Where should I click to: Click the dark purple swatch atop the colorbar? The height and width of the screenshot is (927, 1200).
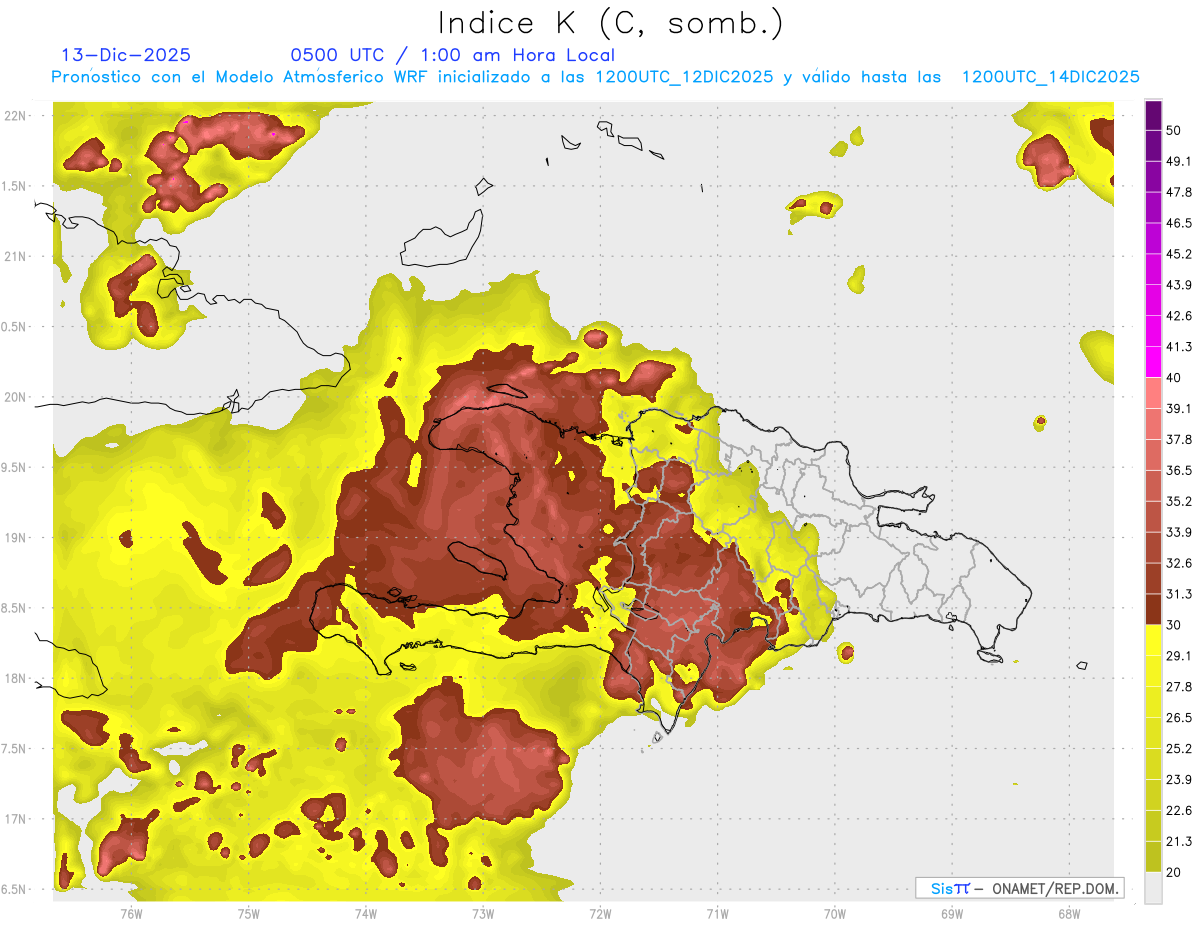1153,115
